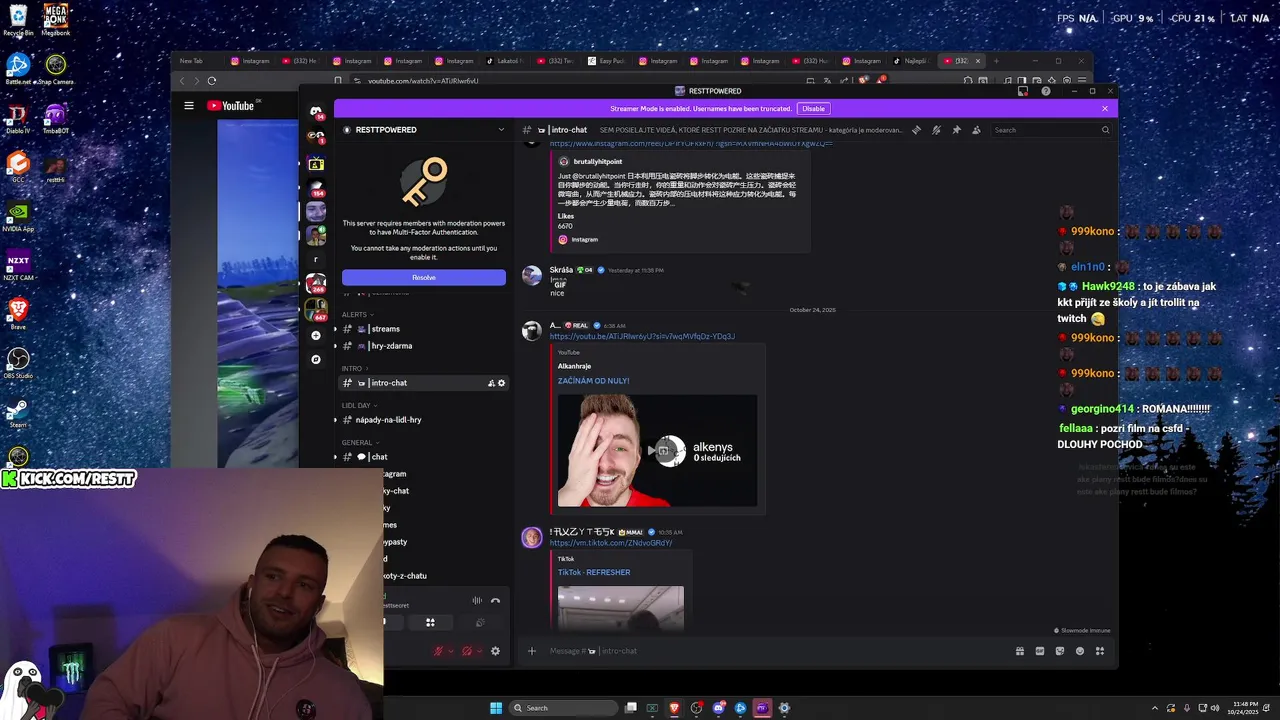Open youtu.be link in chat message
Viewport: 1280px width, 720px height.
coord(642,336)
